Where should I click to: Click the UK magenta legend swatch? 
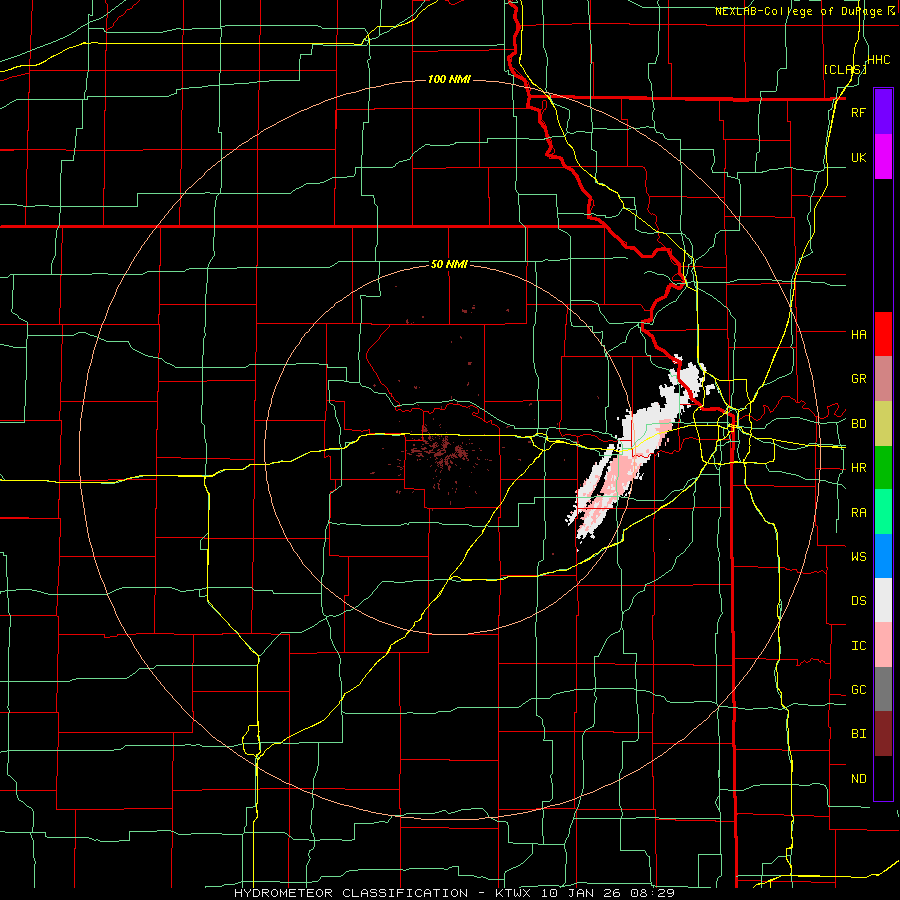883,157
